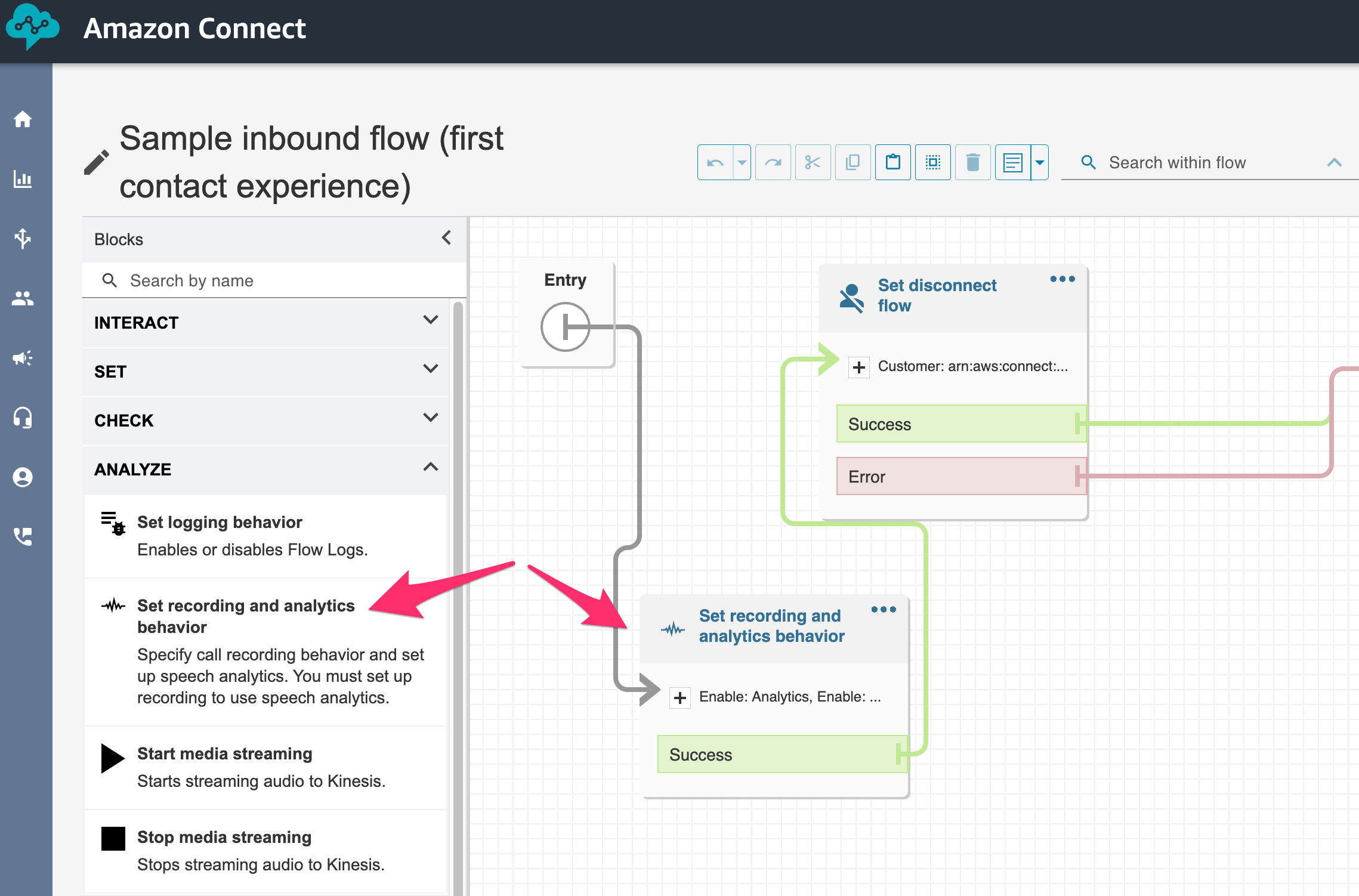1359x896 pixels.
Task: Click the paste clipboard toolbar button
Action: (x=893, y=162)
